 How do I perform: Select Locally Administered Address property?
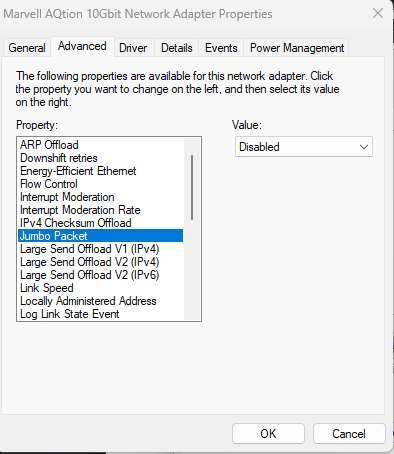100,301
